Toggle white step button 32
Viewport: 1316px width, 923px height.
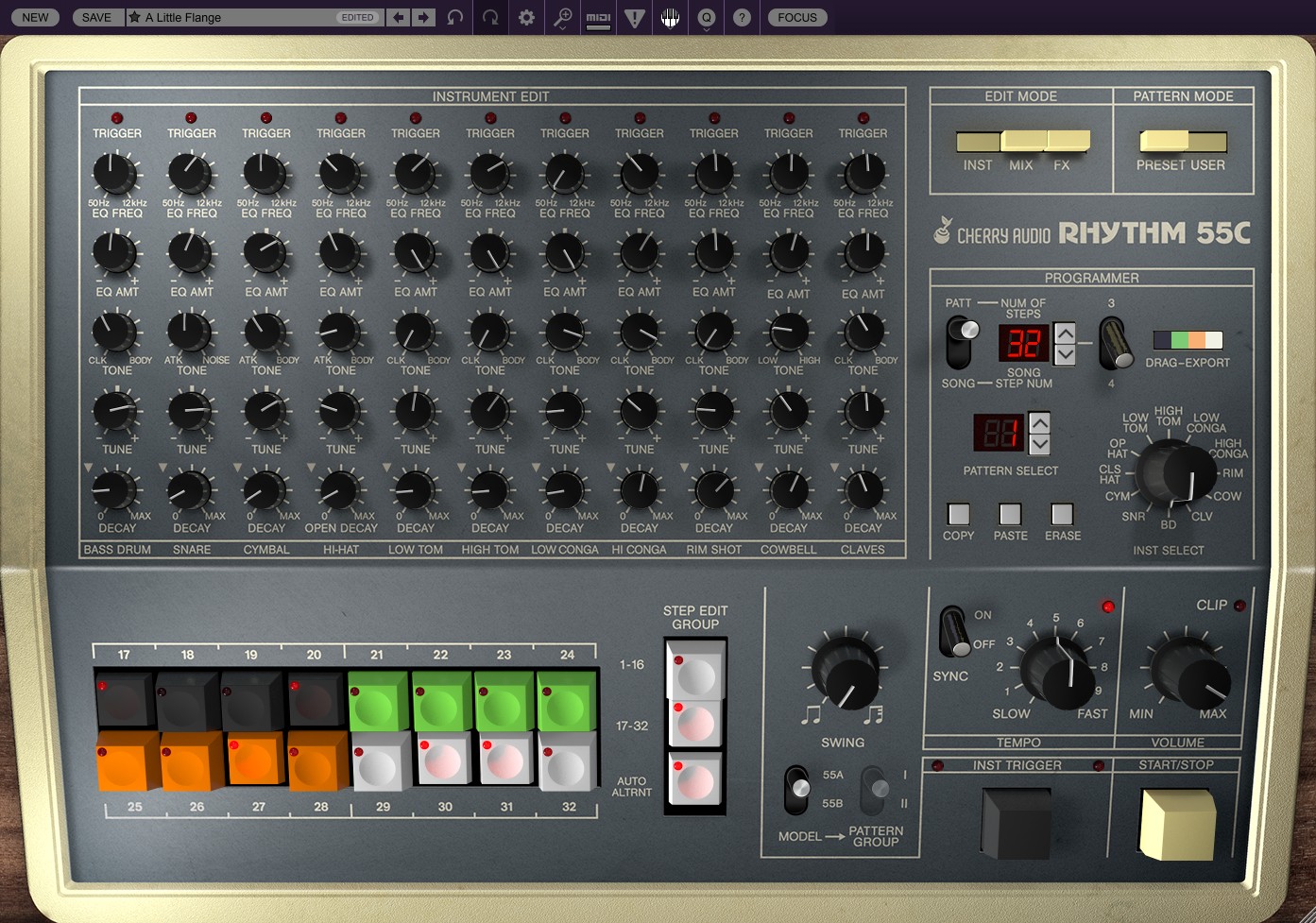coord(569,761)
